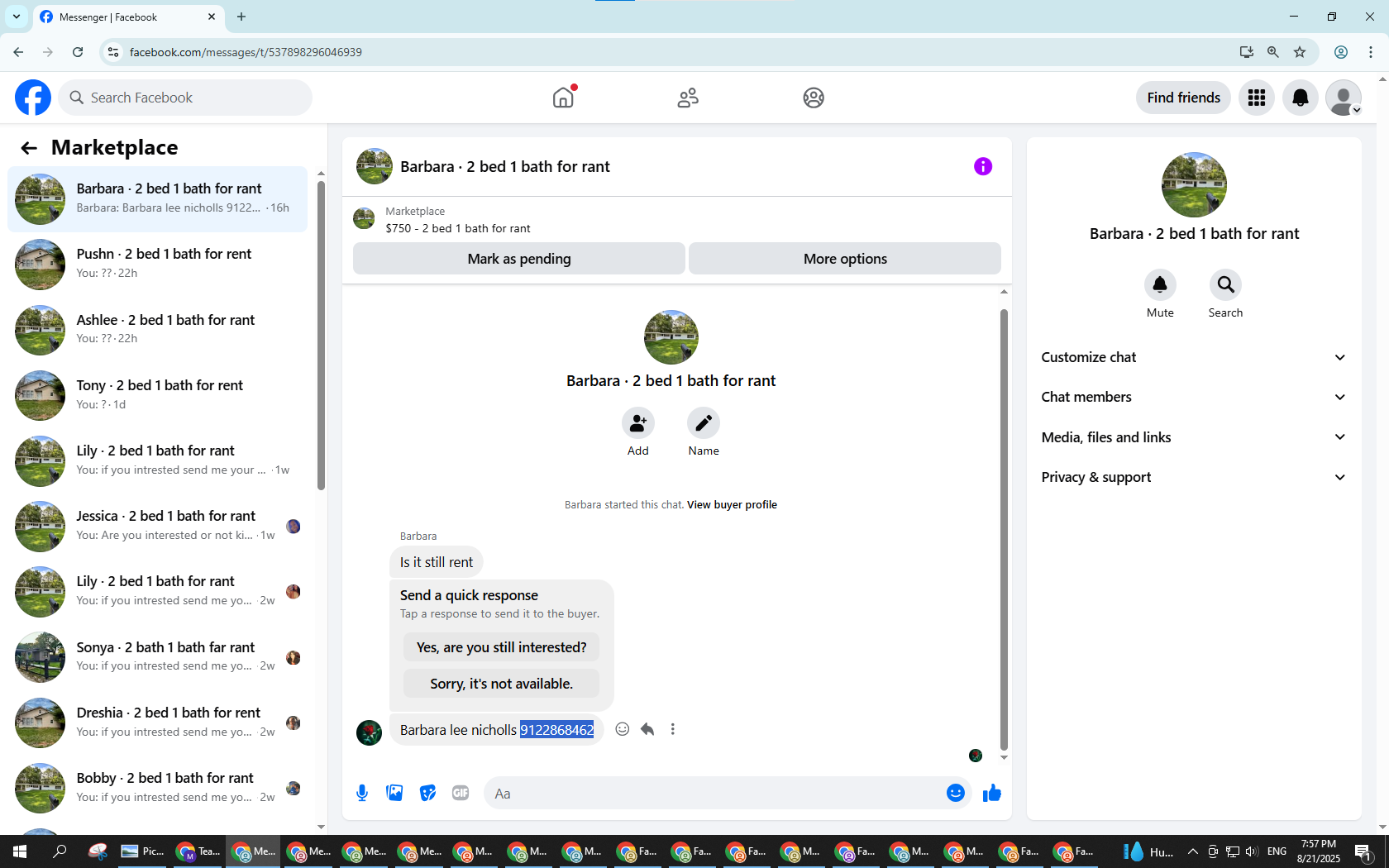Click Barbara's large listing photo in sidebar
This screenshot has height=868, width=1389.
(1194, 184)
